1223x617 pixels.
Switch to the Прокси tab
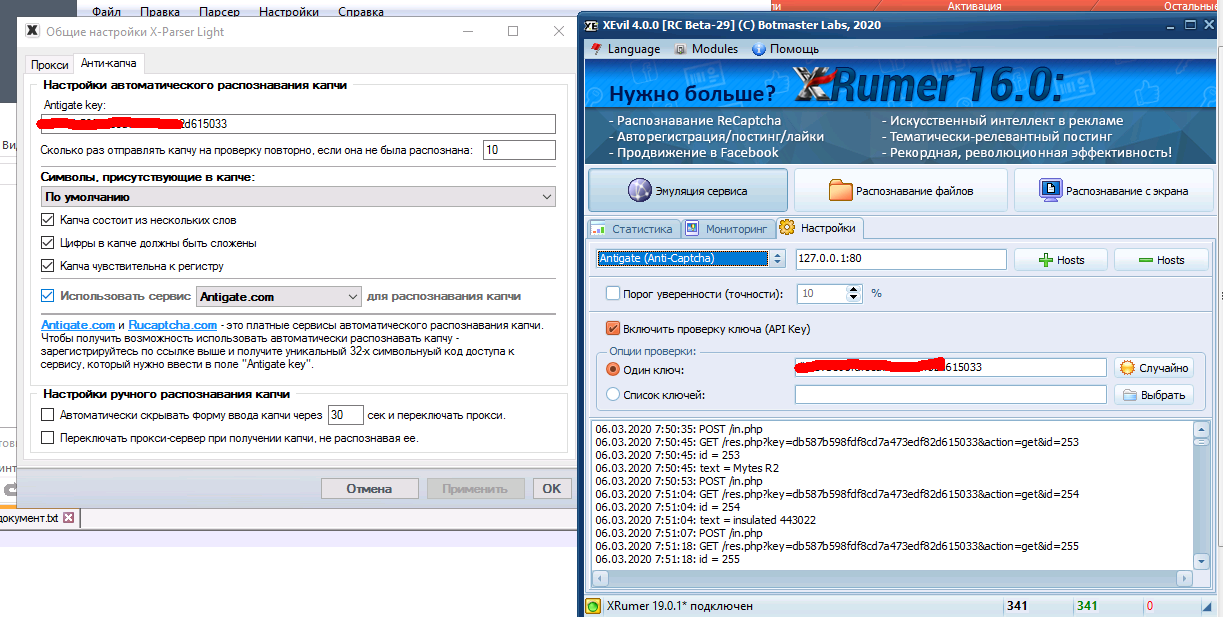(49, 65)
